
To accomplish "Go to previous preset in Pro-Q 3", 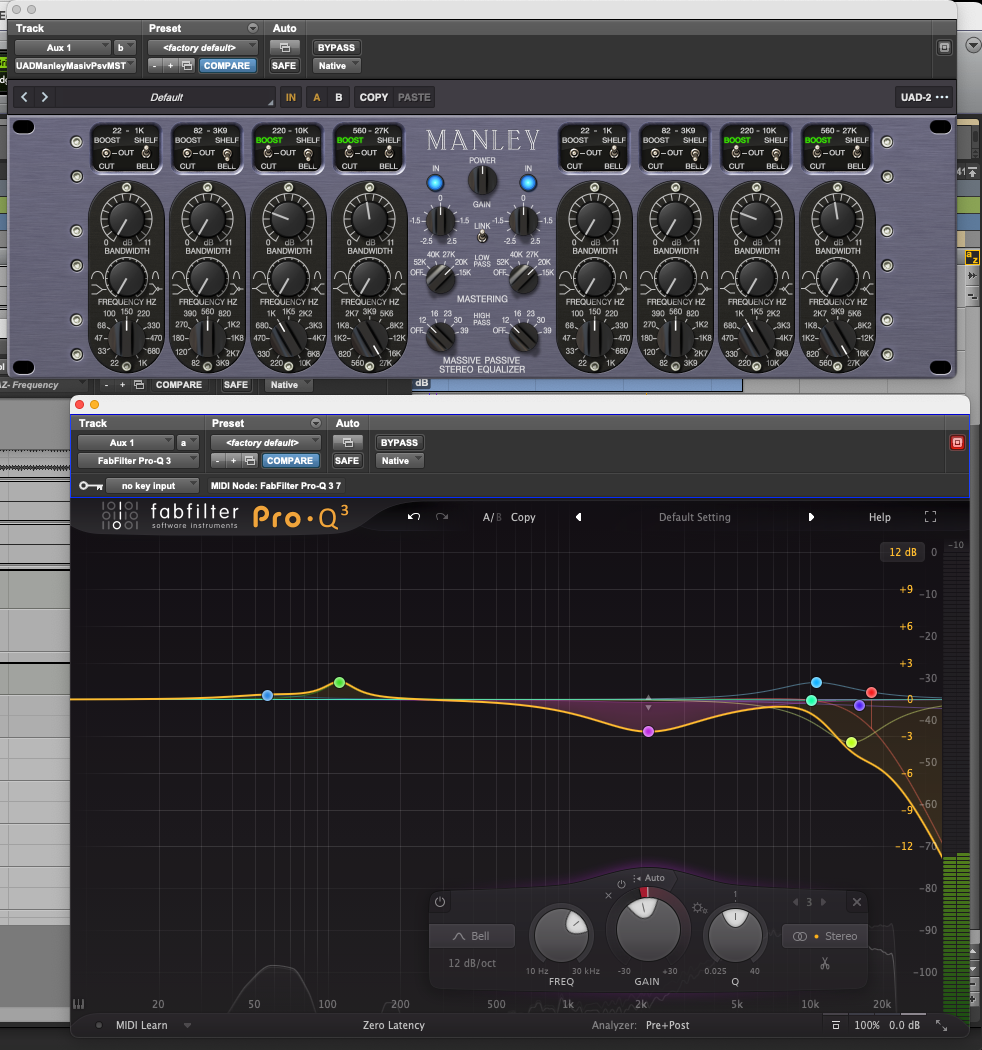I will click(579, 517).
